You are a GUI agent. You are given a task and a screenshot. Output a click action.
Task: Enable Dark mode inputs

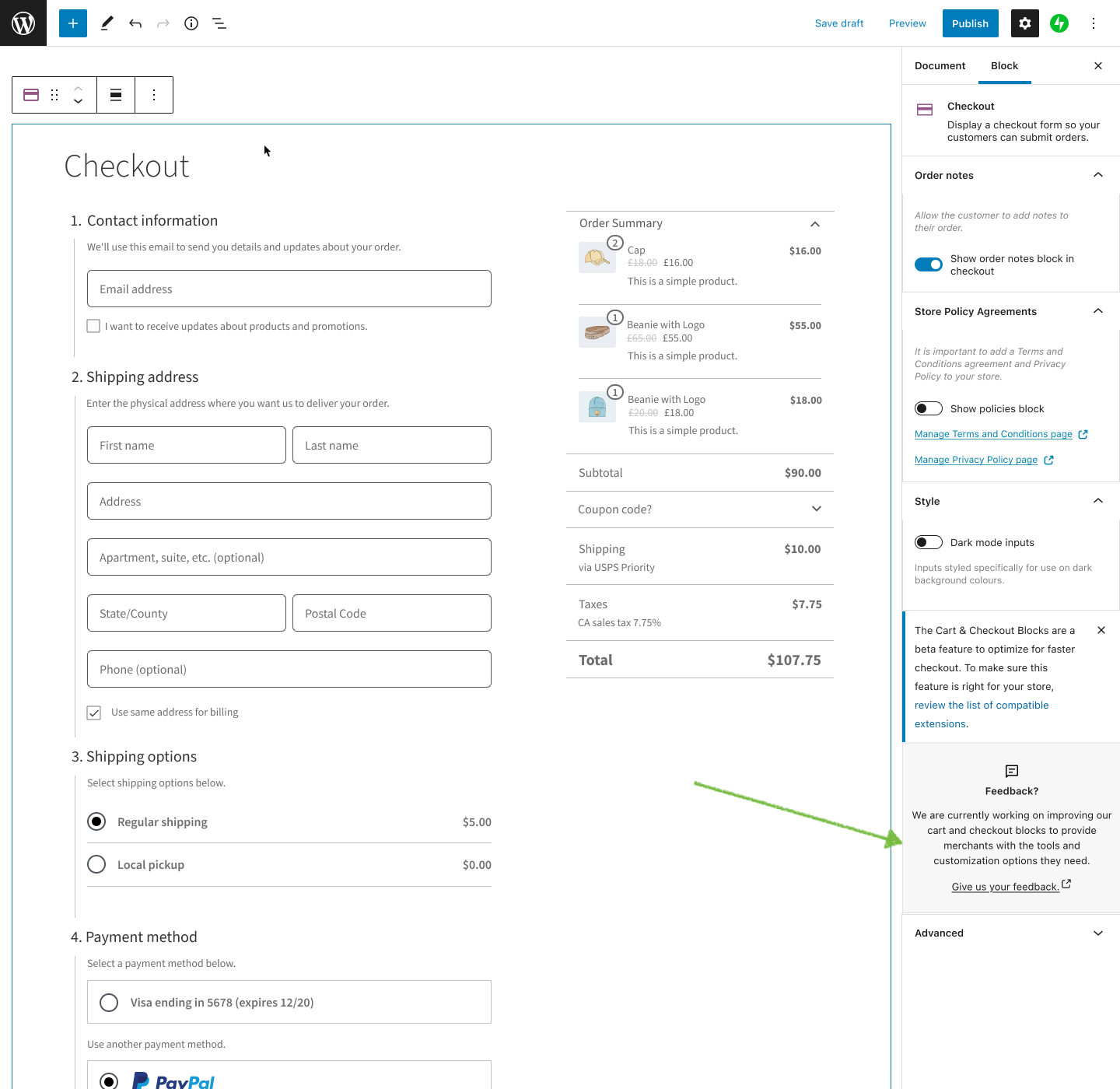[x=928, y=541]
